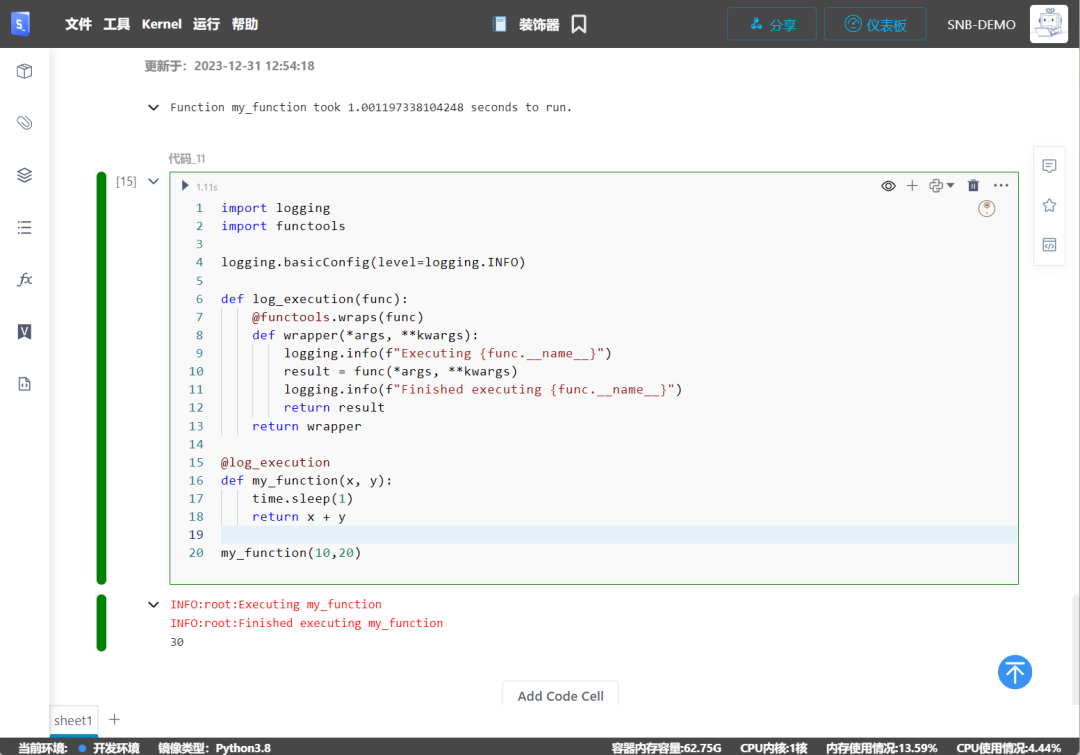This screenshot has height=755, width=1080.
Task: Click the 1.11s execution time label
Action: click(207, 187)
